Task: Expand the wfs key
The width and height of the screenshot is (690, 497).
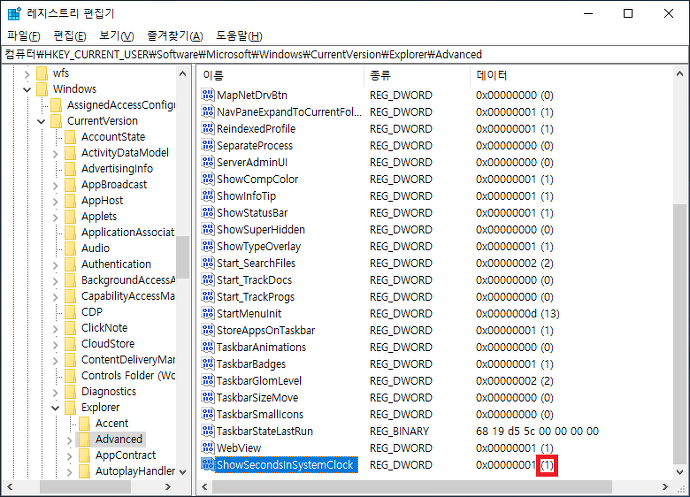Action: tap(27, 74)
